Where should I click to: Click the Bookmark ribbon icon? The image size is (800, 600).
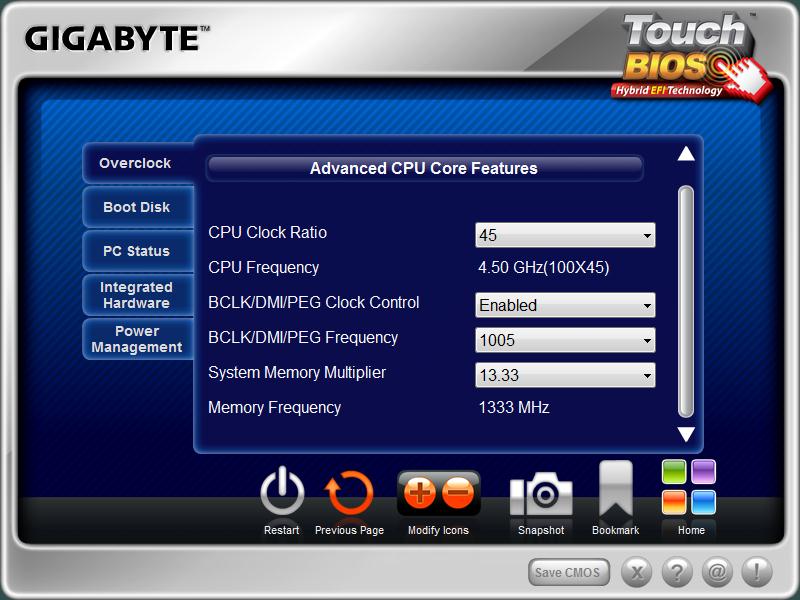coord(615,491)
